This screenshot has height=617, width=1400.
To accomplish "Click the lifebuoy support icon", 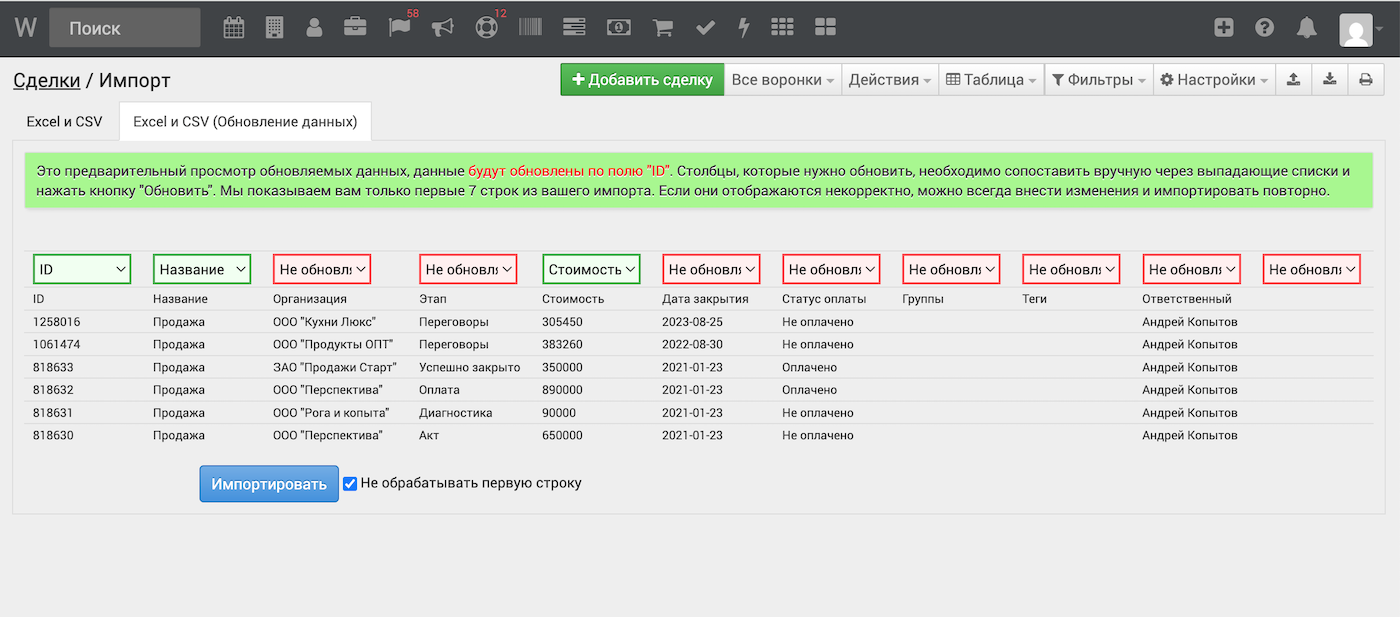I will click(x=486, y=28).
